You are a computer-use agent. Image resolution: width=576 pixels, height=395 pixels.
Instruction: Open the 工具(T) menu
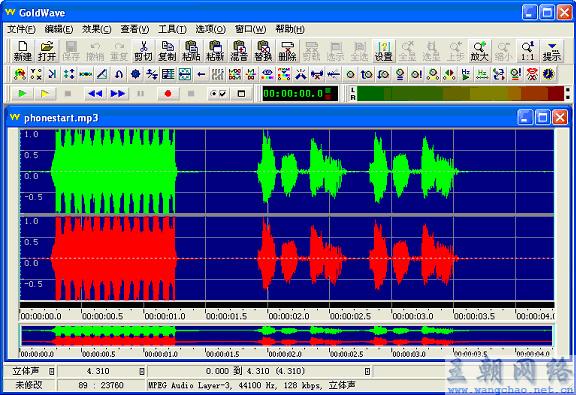coord(172,29)
